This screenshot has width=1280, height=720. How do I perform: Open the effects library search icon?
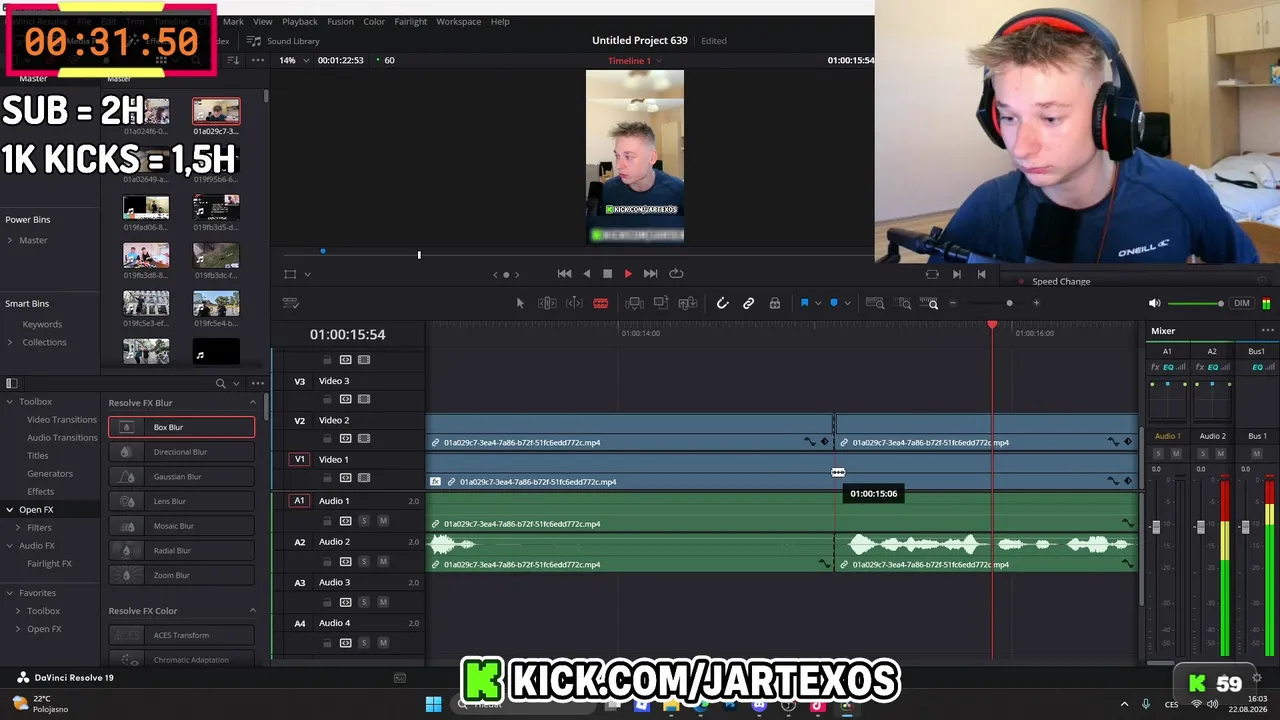click(x=221, y=383)
